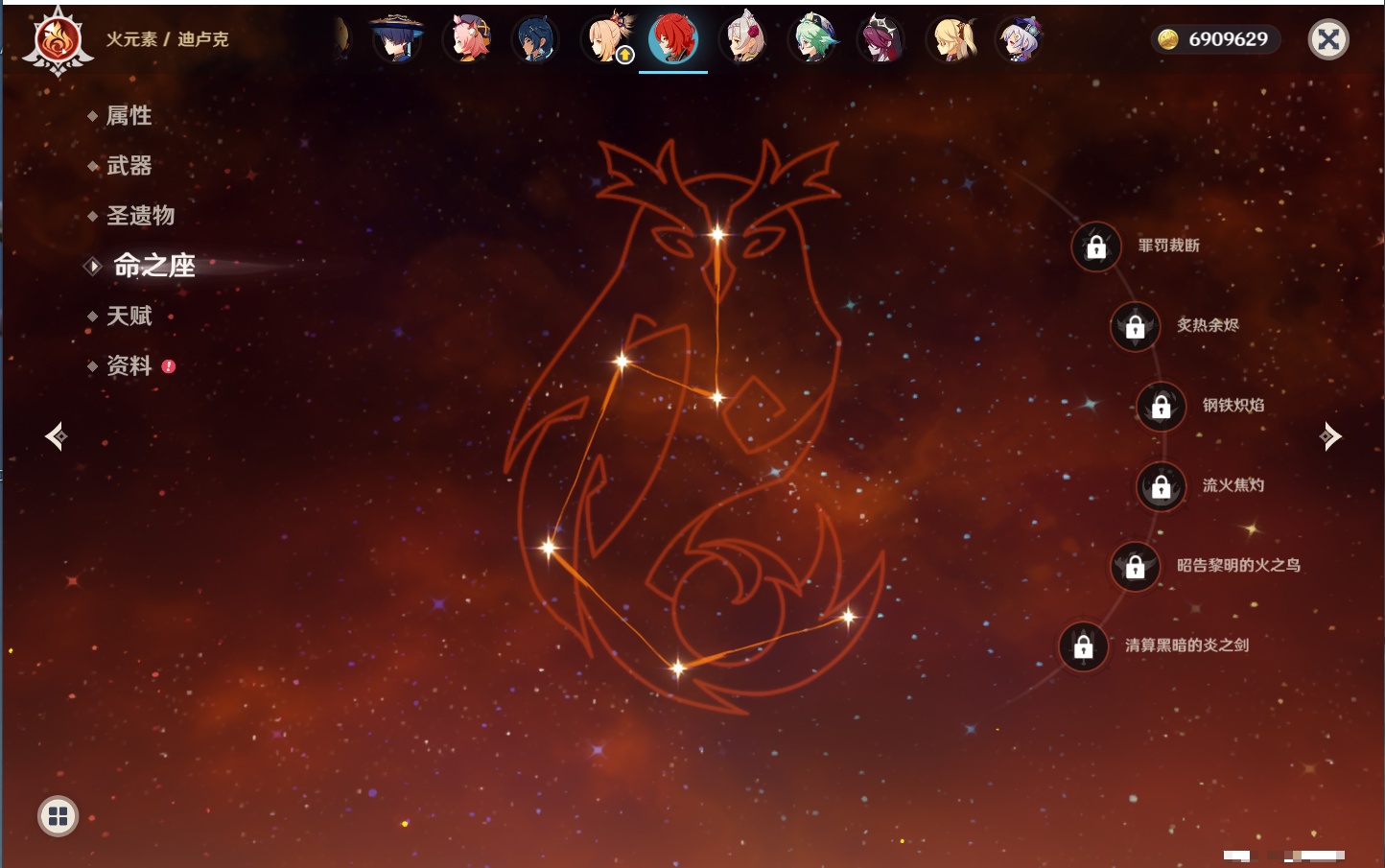Switch to the pink-haired character avatar
The height and width of the screenshot is (868, 1385).
(x=468, y=39)
